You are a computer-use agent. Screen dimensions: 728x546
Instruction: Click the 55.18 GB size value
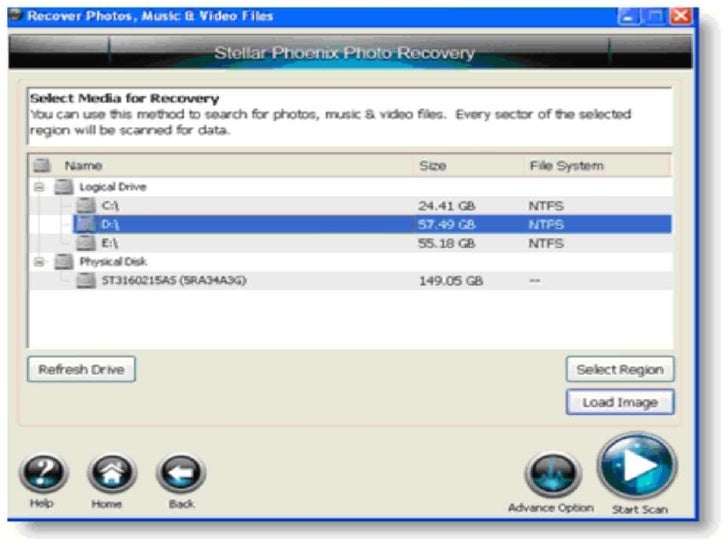tap(446, 243)
